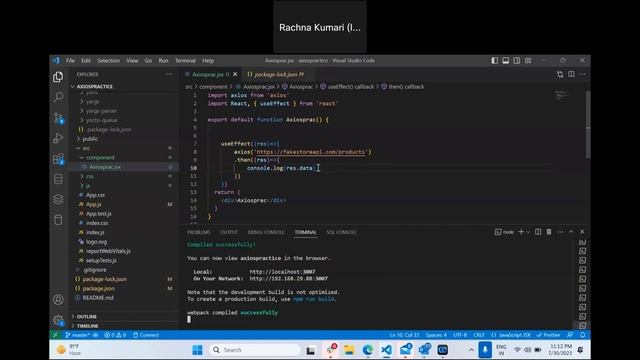640x360 pixels.
Task: Maximize the panel with the up chevron
Action: [571, 232]
